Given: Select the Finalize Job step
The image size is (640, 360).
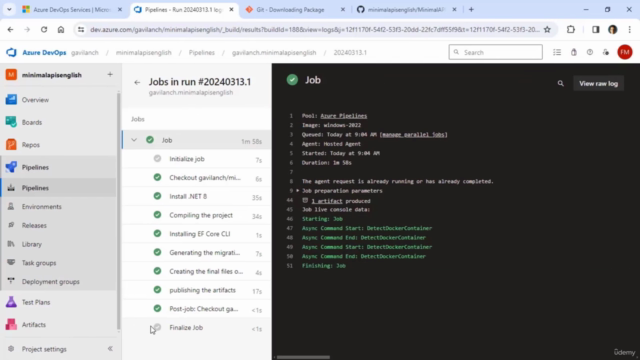Looking at the screenshot, I should pos(197,328).
